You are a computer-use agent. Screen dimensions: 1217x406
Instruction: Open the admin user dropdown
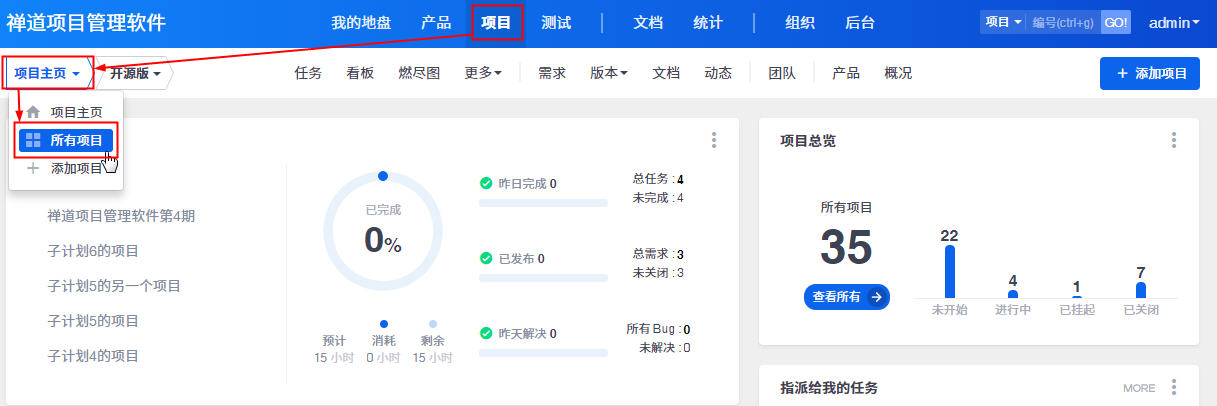pos(1174,23)
